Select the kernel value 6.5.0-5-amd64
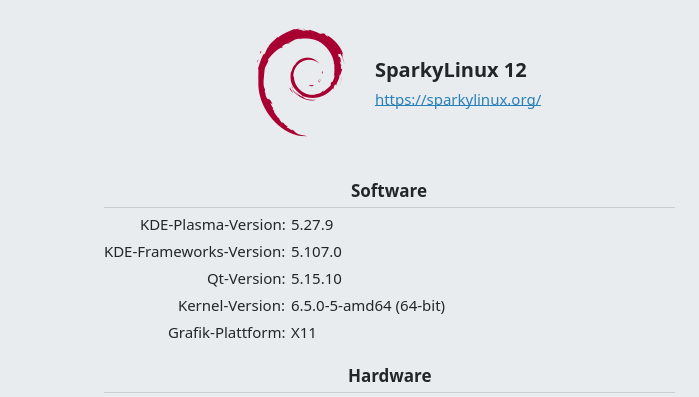The height and width of the screenshot is (397, 699). pos(341,306)
